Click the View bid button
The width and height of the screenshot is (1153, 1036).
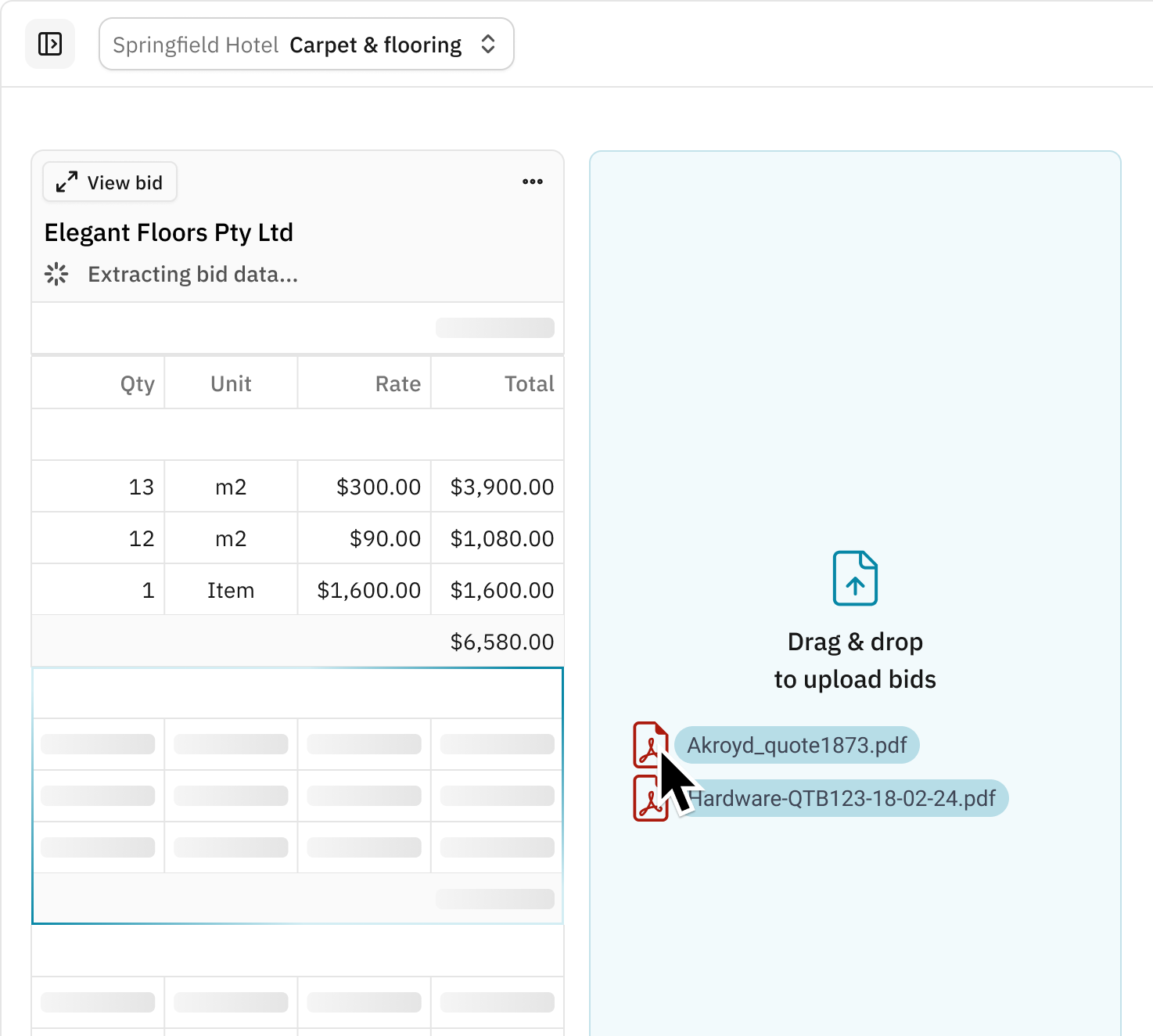coord(110,182)
